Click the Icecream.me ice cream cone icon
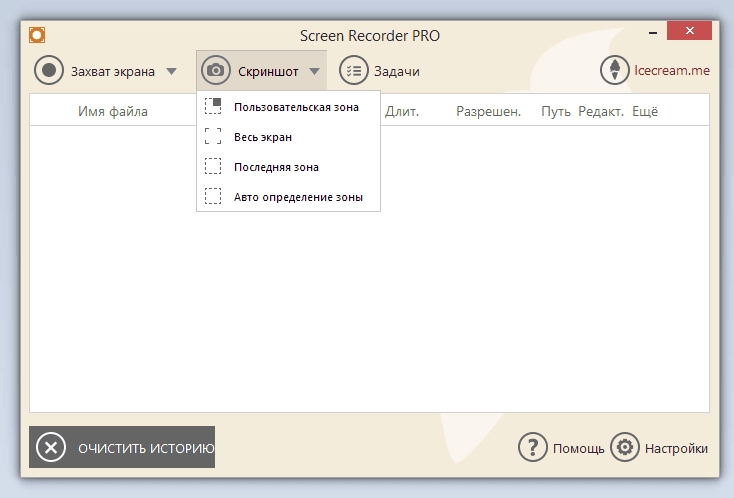 (615, 70)
